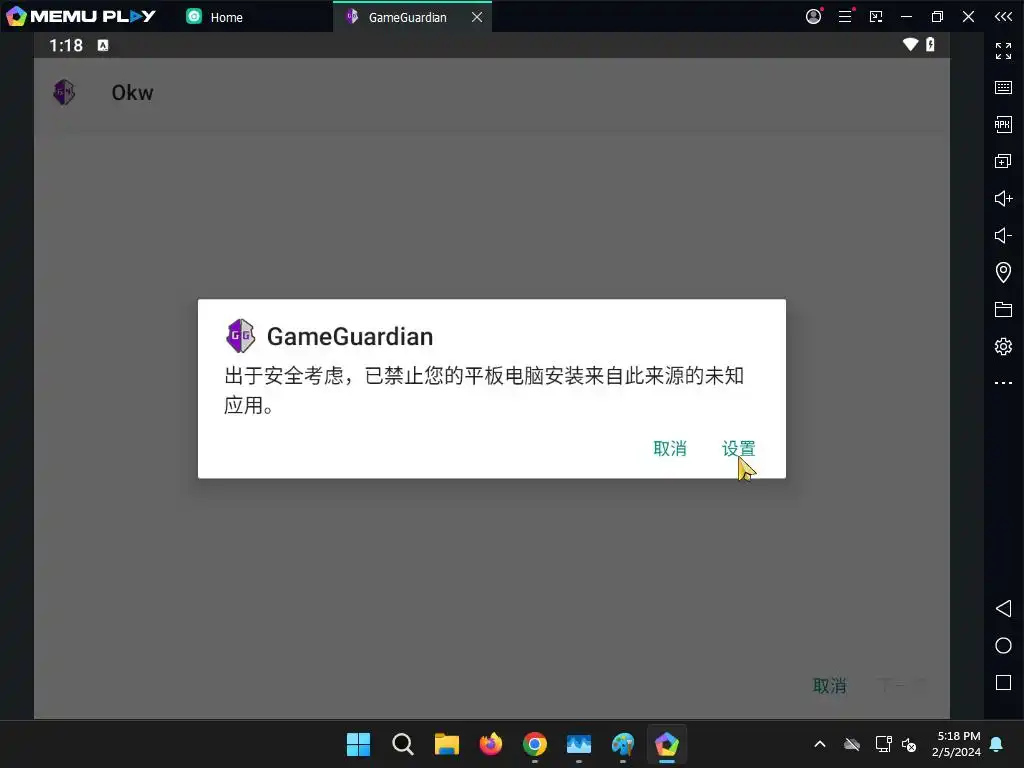Click MEmu icon in Windows taskbar
1024x768 pixels.
coord(667,744)
